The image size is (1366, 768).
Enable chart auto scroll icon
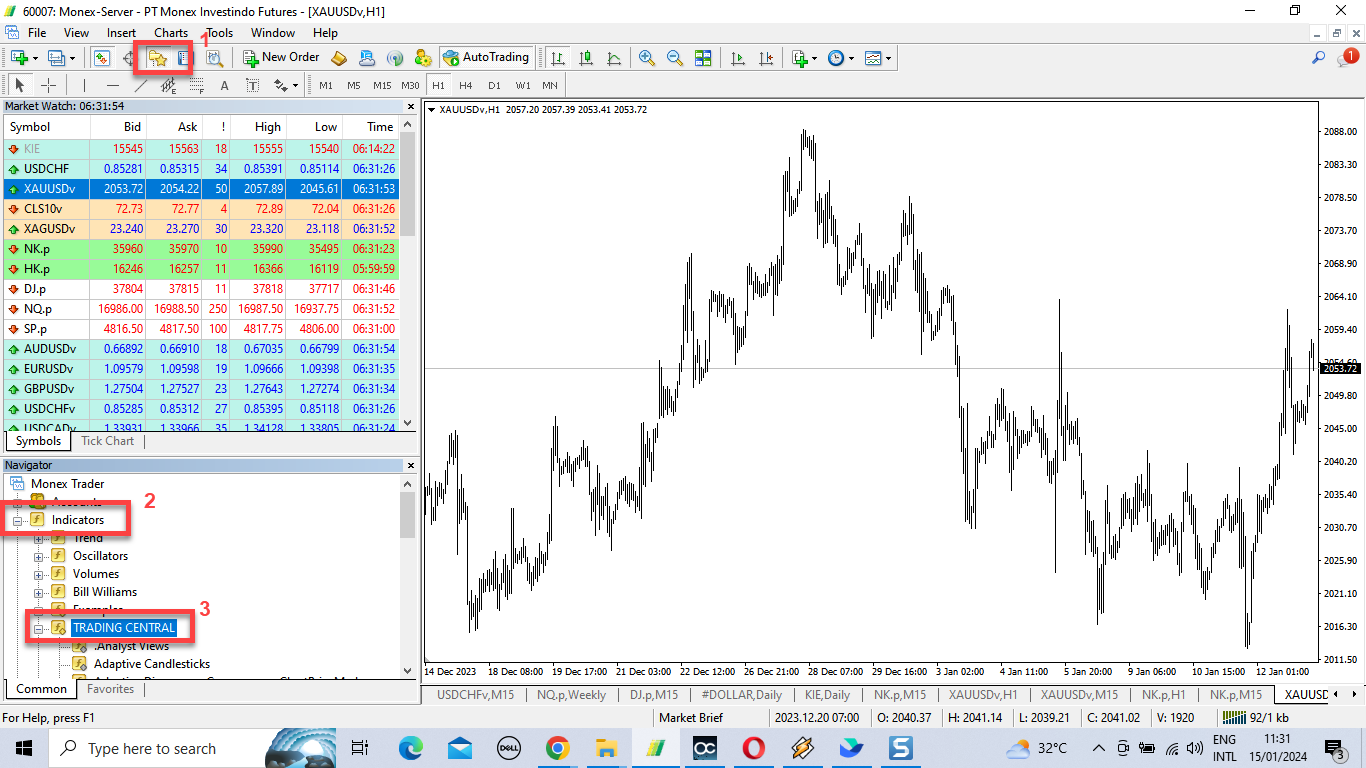click(738, 58)
